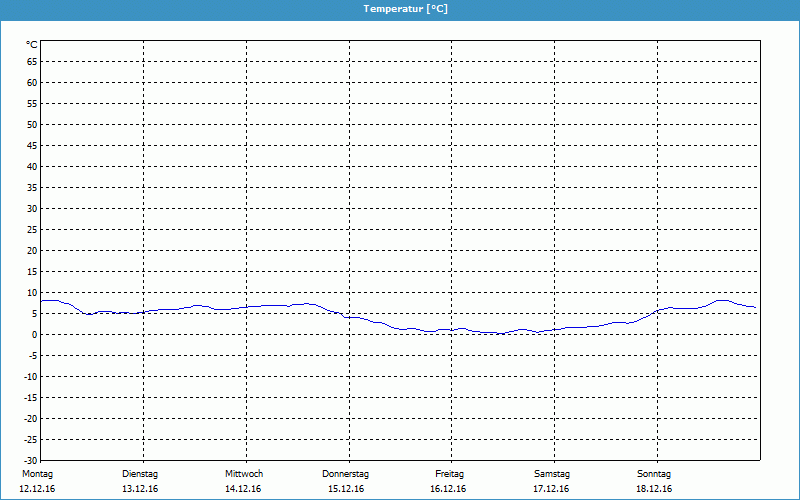Select the Montag label on the time axis
Image resolution: width=800 pixels, height=500 pixels.
pos(37,474)
